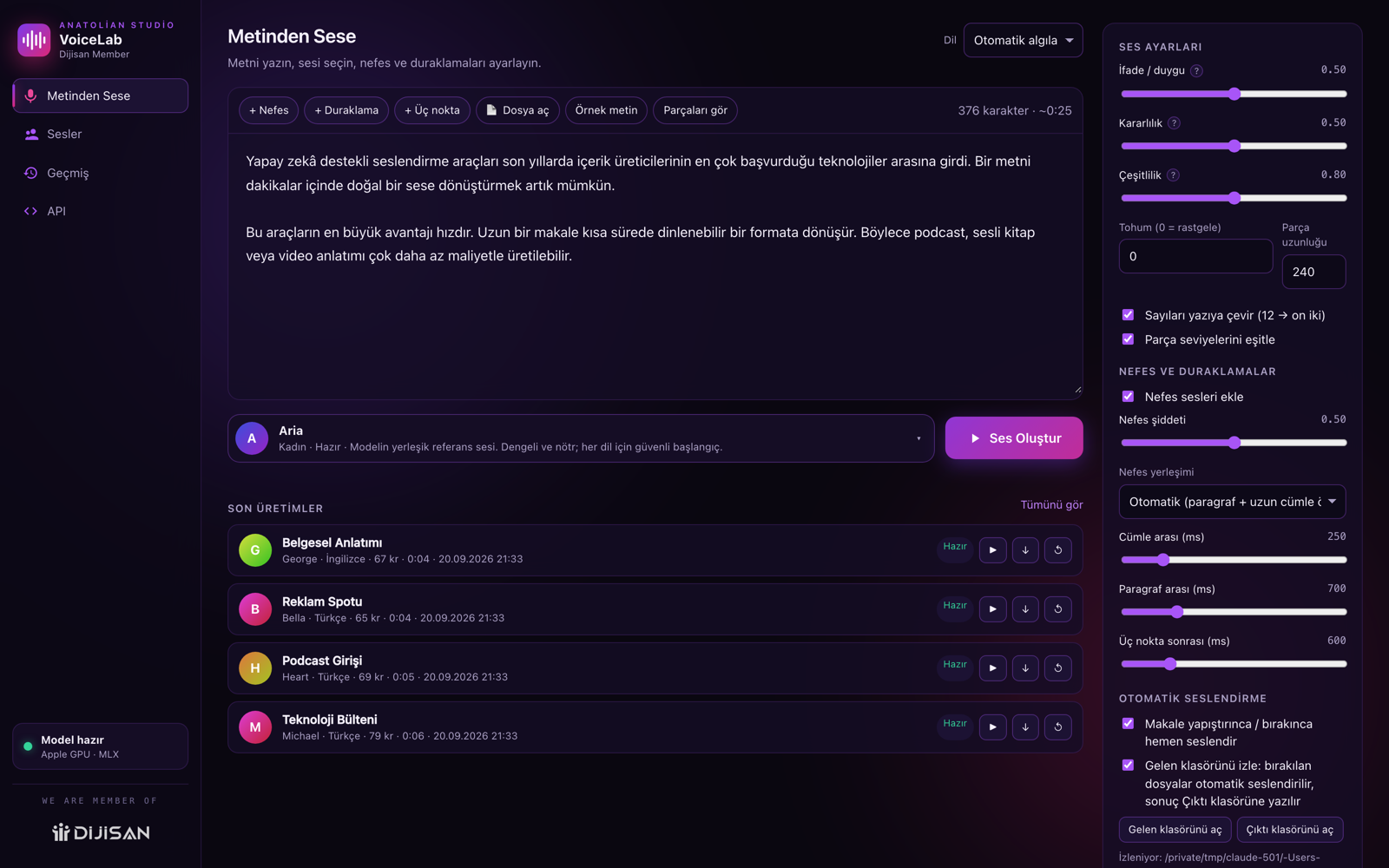
Task: Click the Parçaları gör button
Action: pyautogui.click(x=695, y=110)
